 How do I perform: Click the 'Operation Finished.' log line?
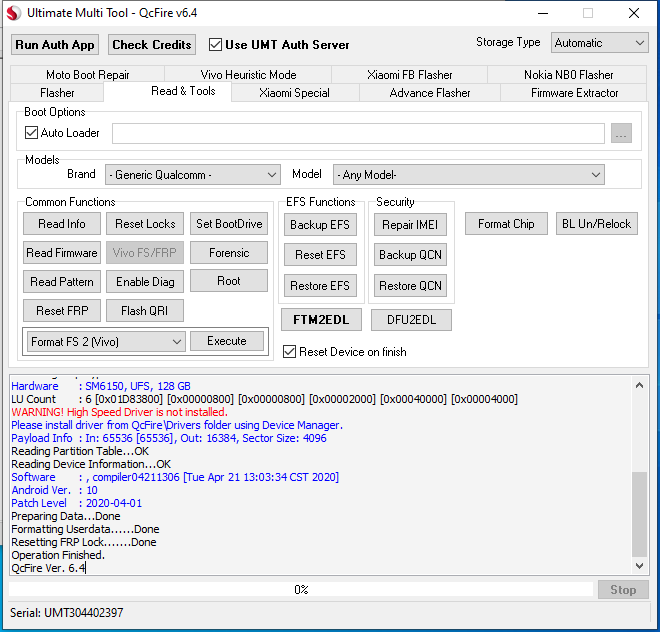click(x=58, y=555)
